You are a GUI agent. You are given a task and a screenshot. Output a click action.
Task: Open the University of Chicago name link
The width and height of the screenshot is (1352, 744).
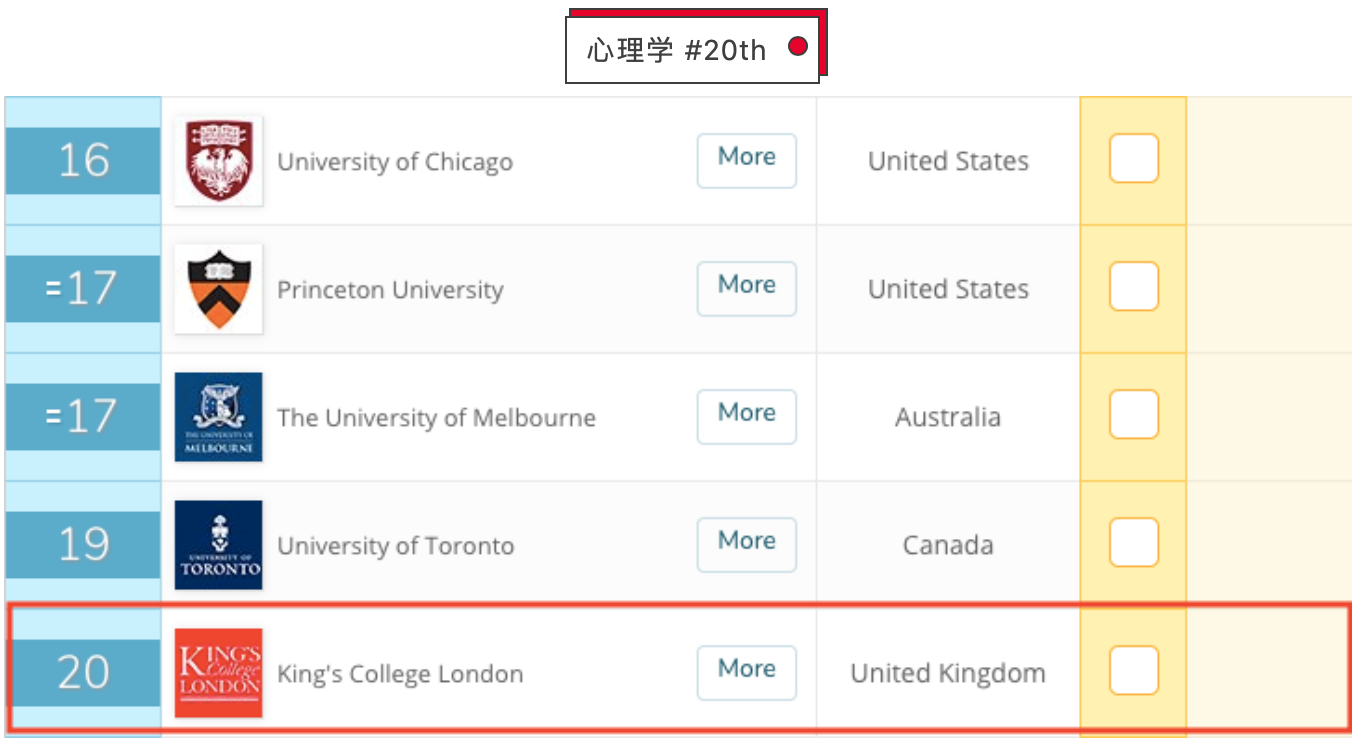point(395,162)
